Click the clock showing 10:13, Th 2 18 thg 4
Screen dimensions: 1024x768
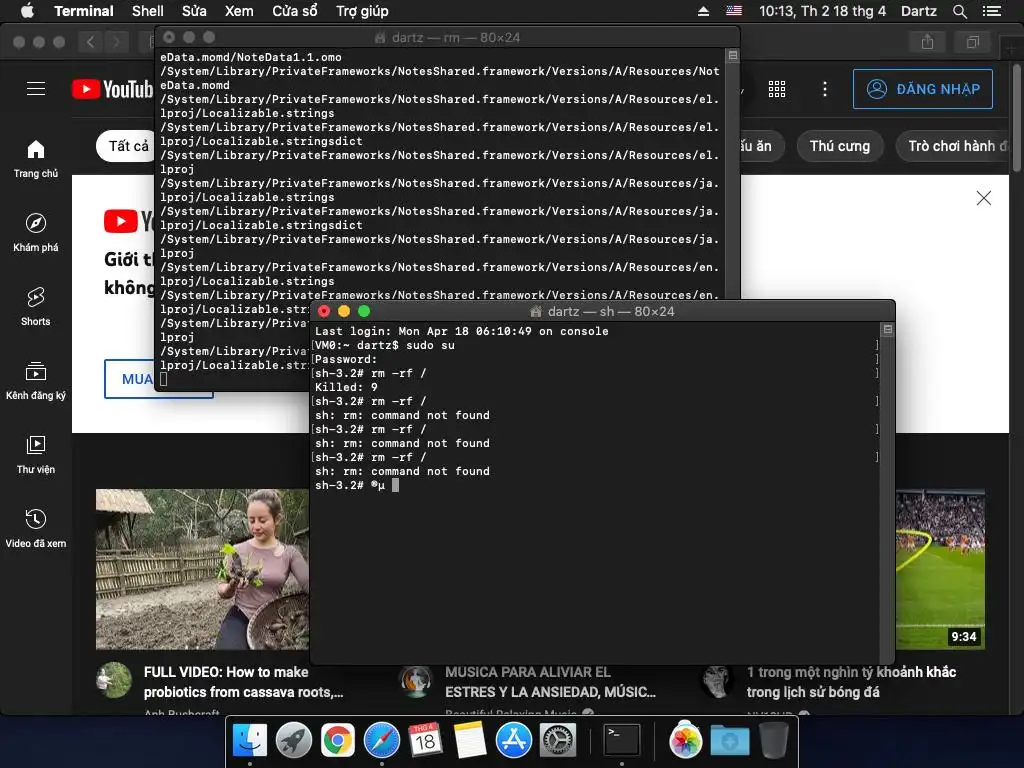click(x=822, y=11)
